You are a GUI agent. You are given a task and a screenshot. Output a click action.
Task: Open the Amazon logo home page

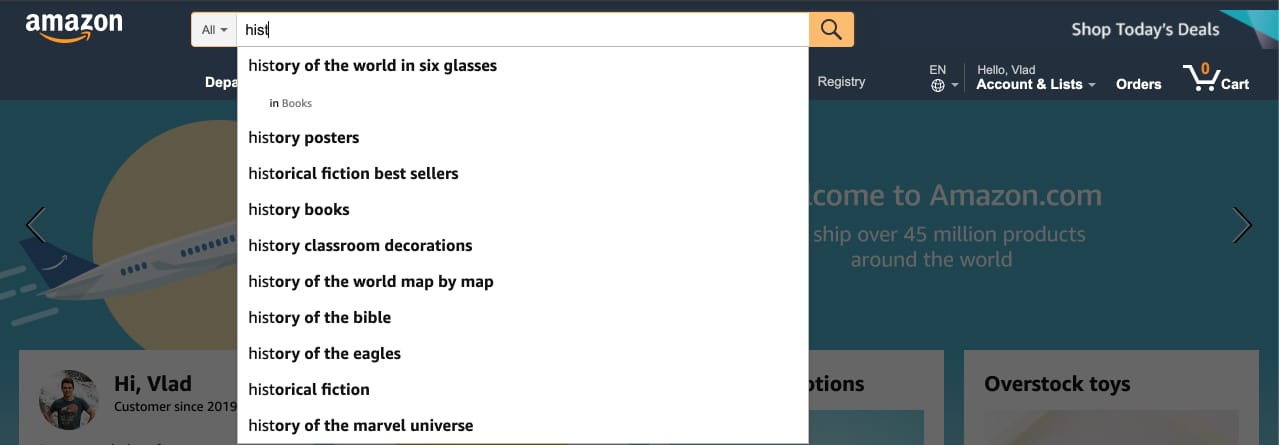[74, 29]
